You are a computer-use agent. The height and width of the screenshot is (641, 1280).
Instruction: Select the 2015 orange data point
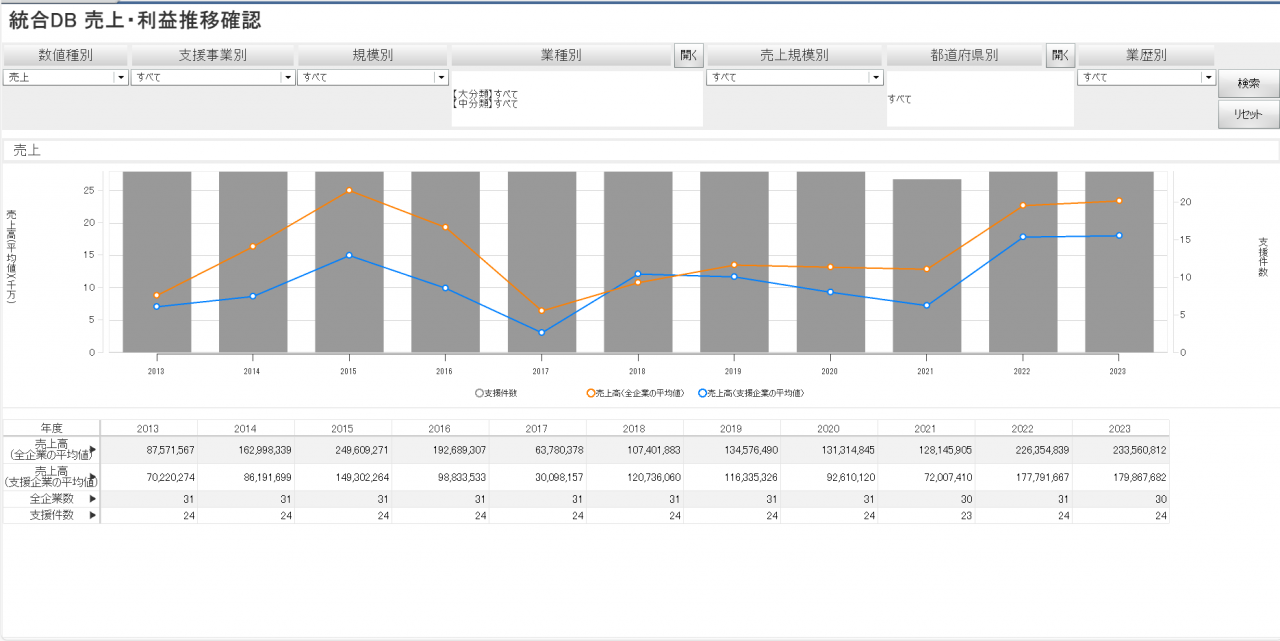349,190
